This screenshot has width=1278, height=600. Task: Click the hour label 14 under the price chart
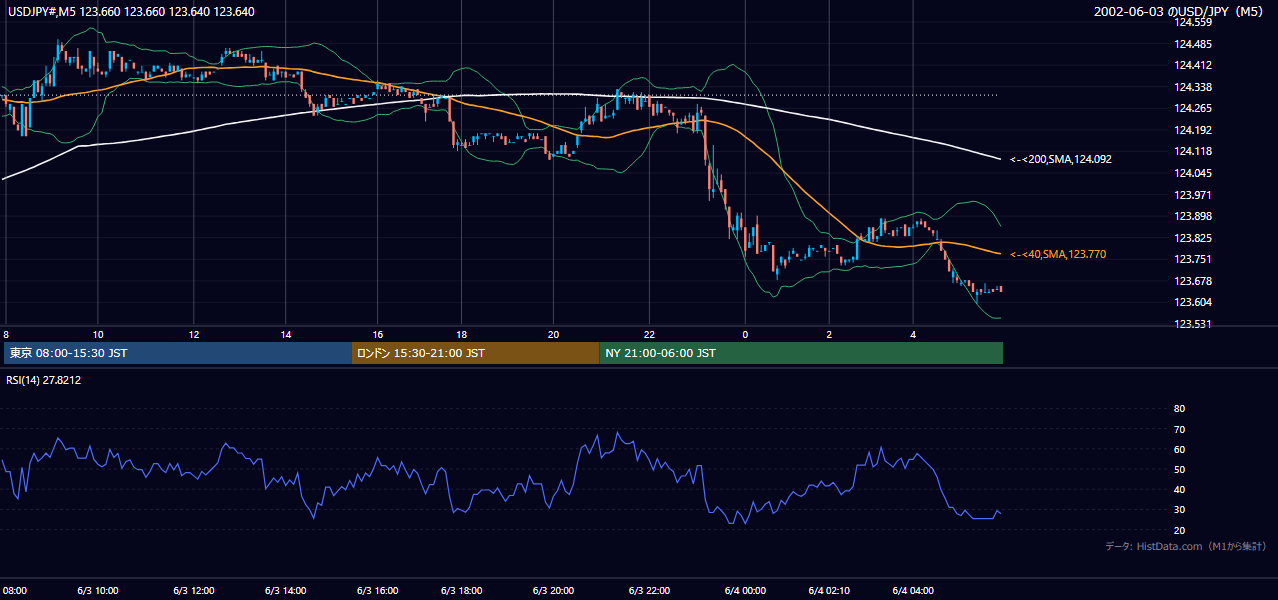click(286, 335)
